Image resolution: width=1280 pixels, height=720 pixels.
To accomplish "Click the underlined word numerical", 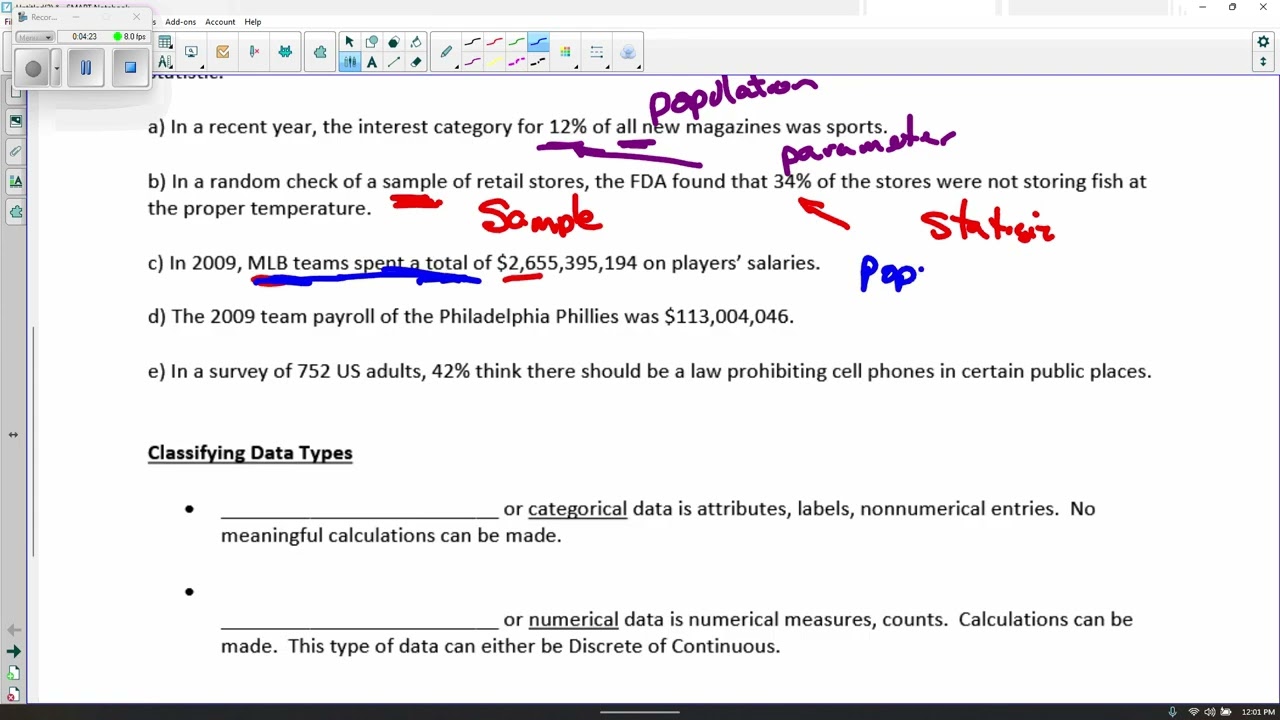I will click(x=573, y=620).
